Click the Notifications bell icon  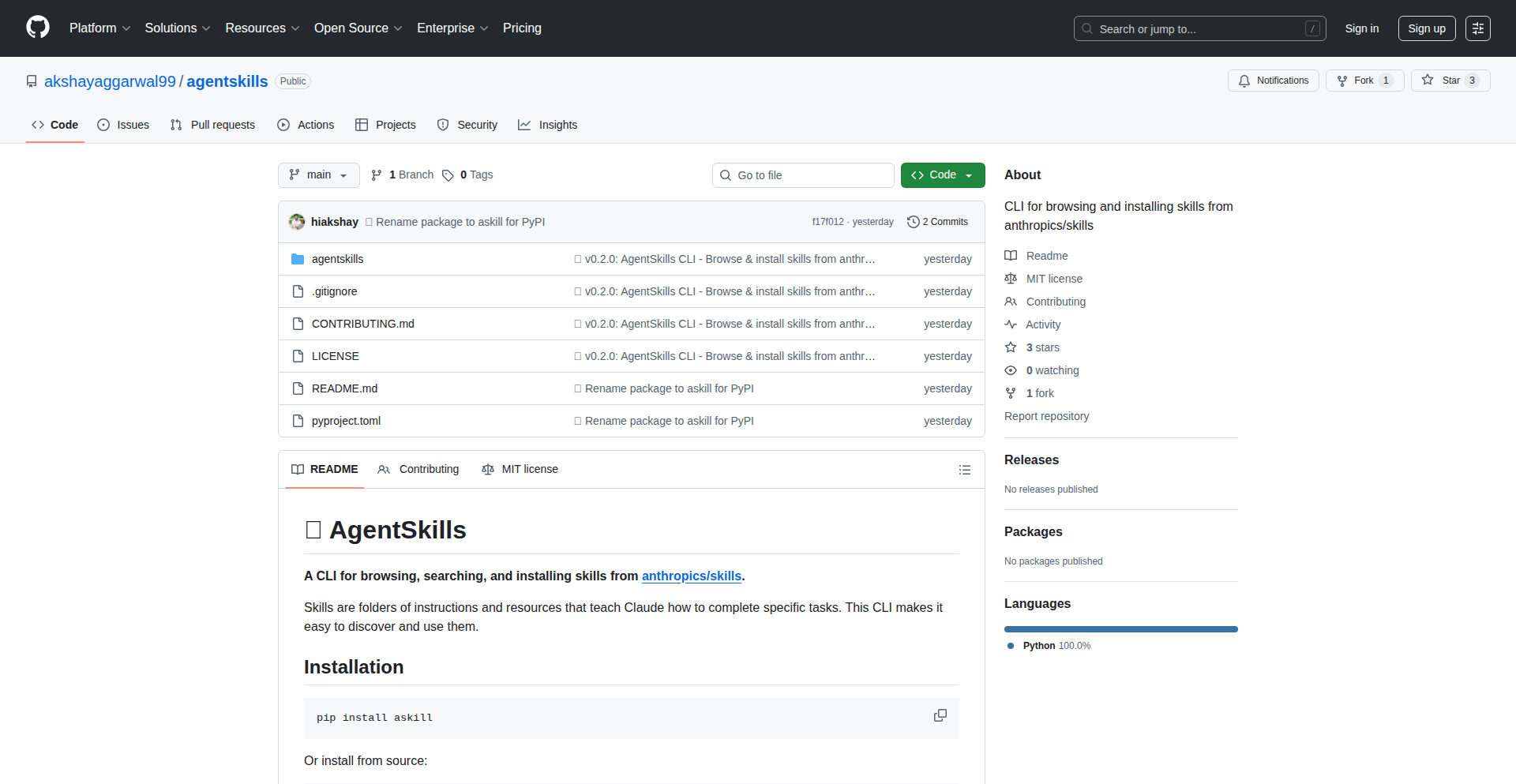[1244, 81]
